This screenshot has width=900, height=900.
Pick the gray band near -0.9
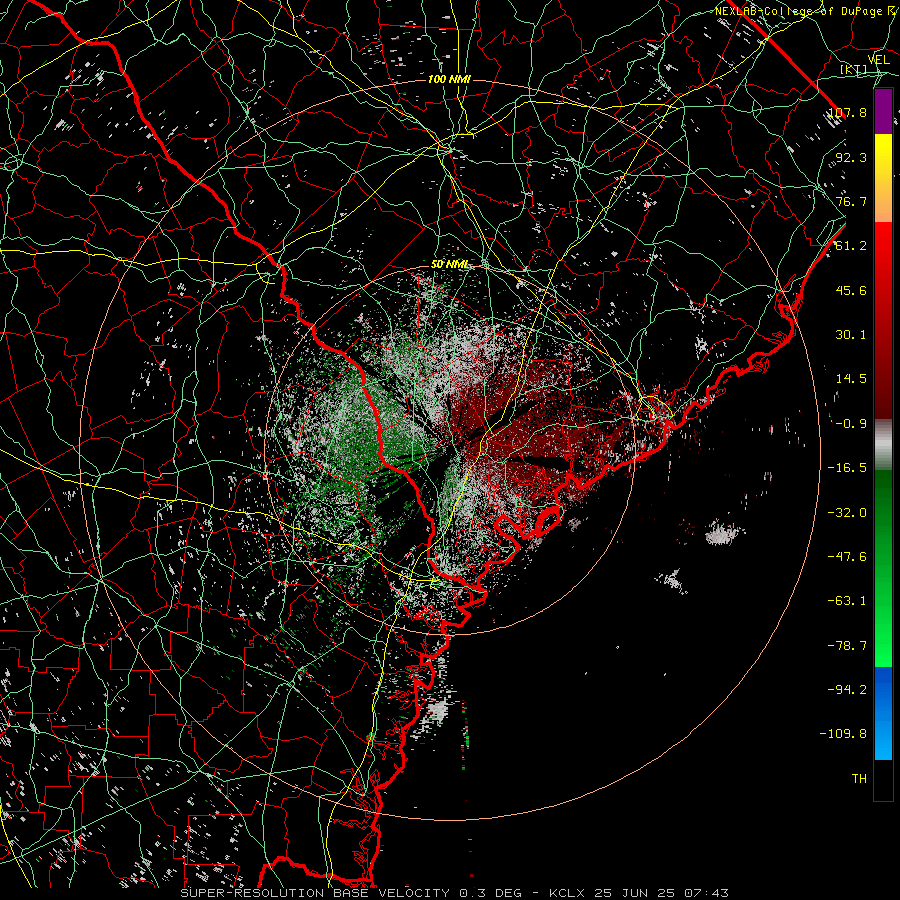click(x=883, y=444)
